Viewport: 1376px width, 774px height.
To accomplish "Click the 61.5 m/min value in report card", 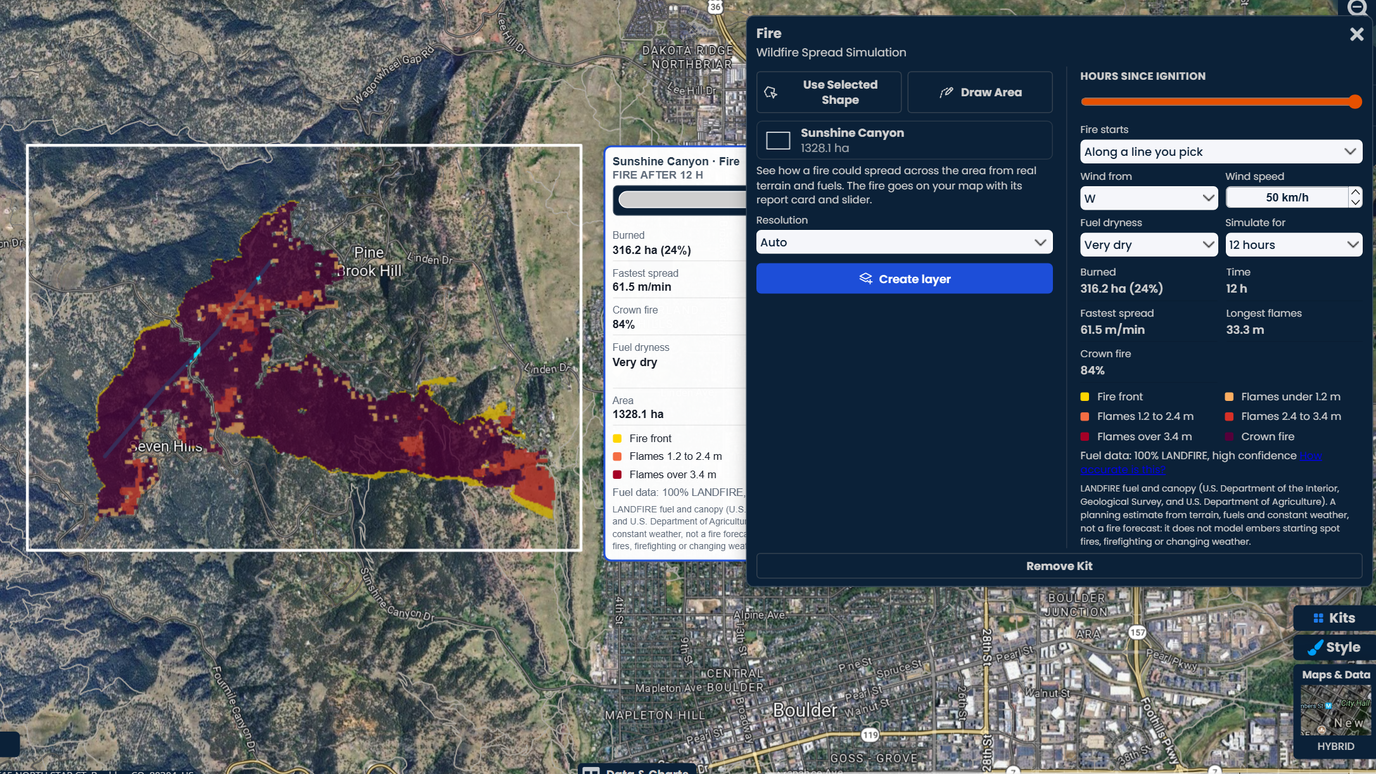I will 642,287.
